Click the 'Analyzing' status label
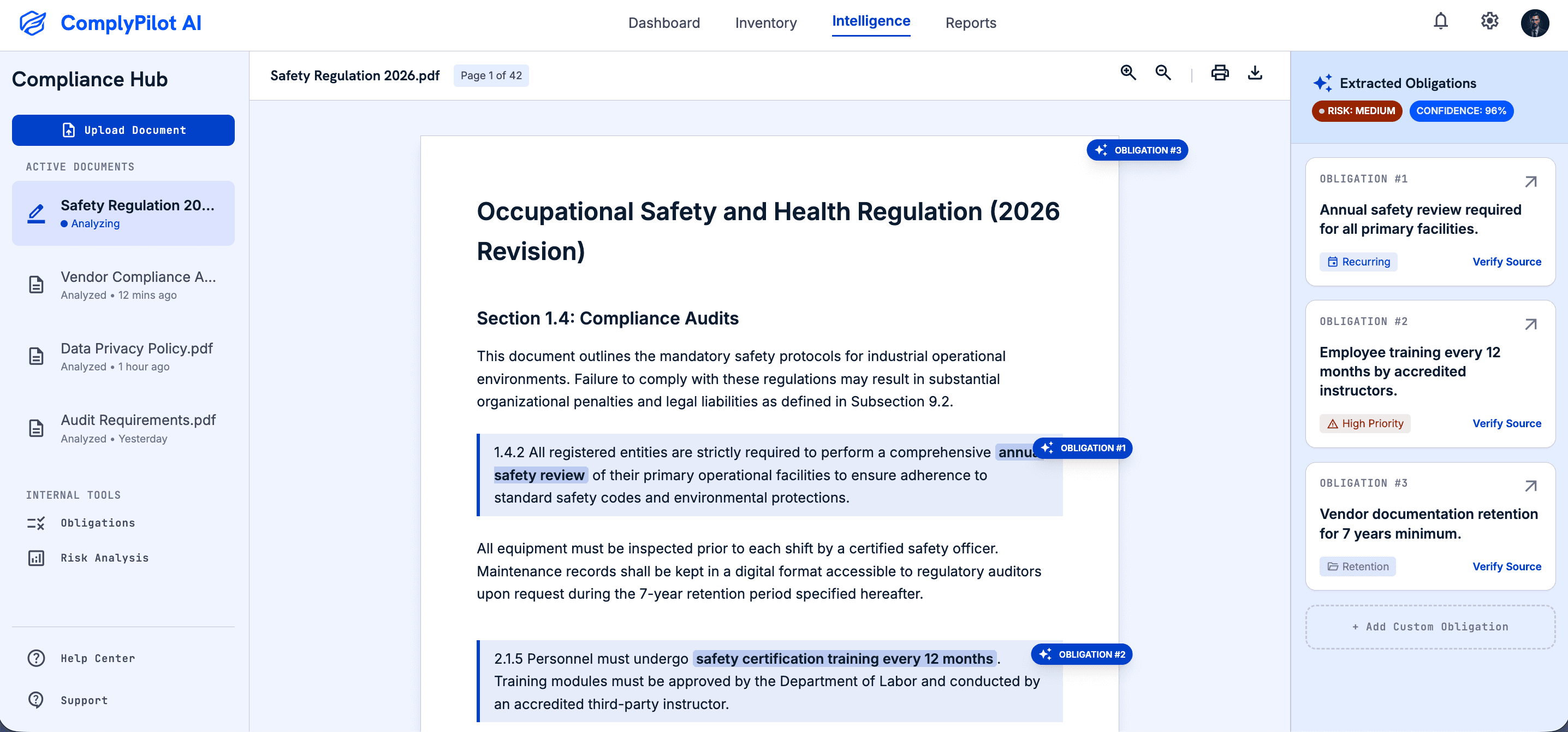The image size is (1568, 732). (x=96, y=223)
